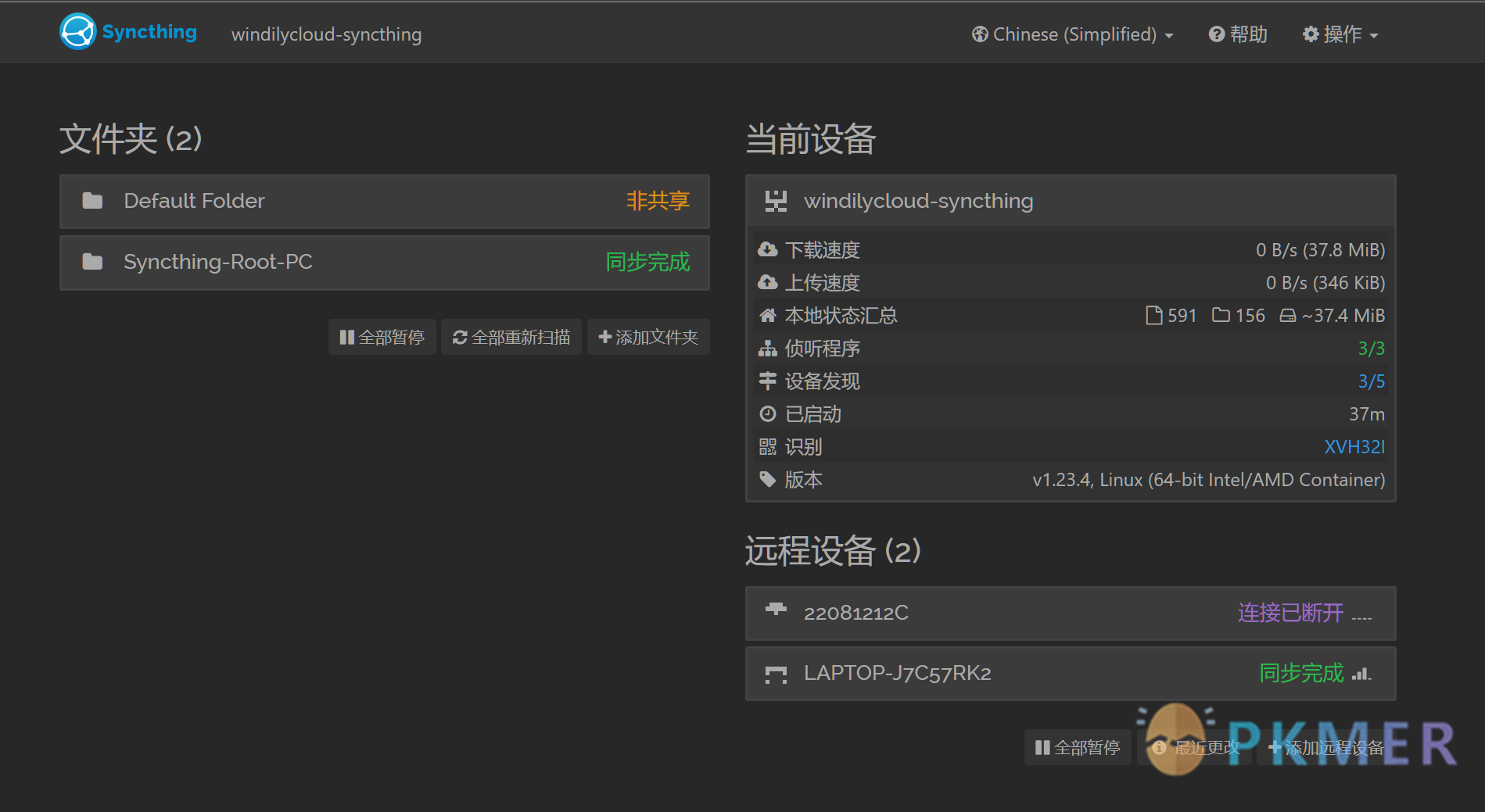Click the signal strength icon on LAPTOP-J7C57RK2
This screenshot has width=1485, height=812.
point(1361,673)
